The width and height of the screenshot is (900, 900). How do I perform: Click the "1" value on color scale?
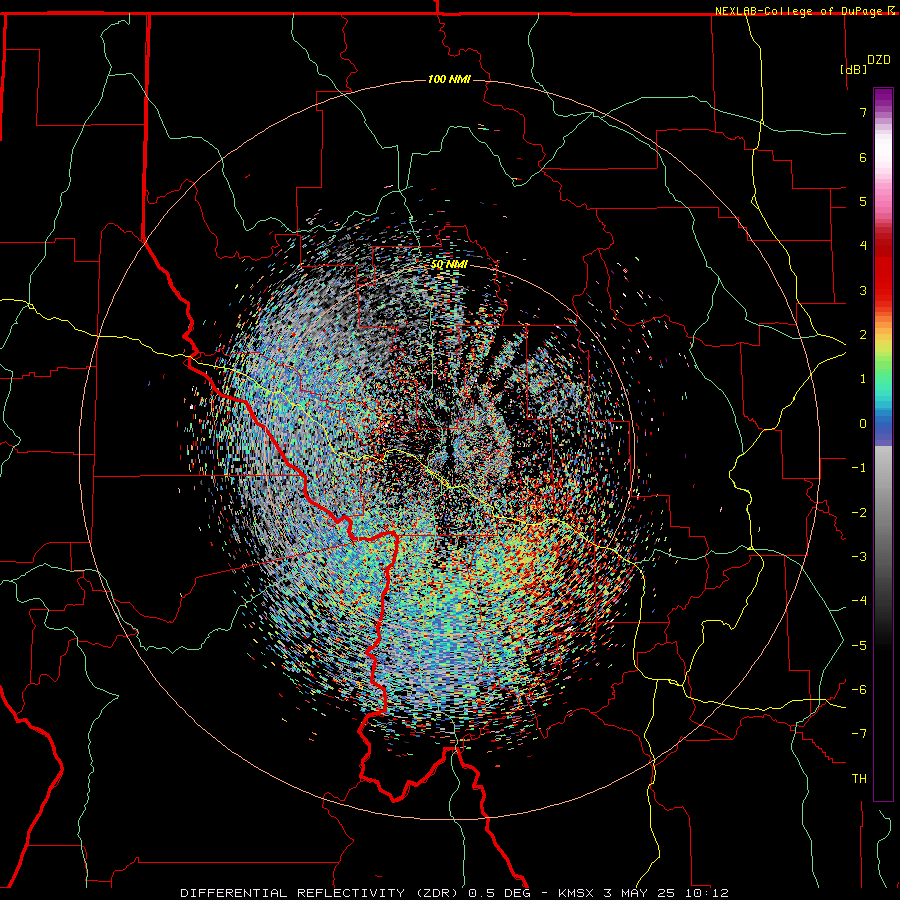click(863, 379)
